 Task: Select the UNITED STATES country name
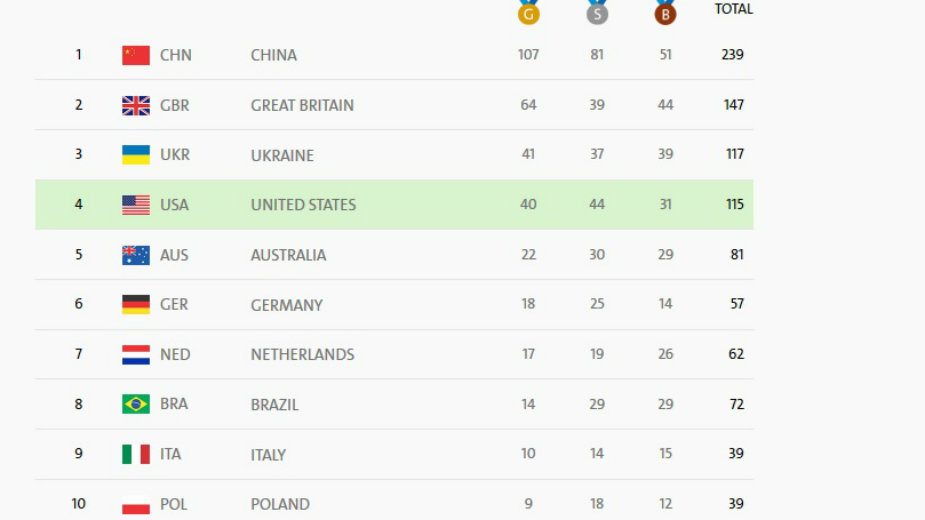coord(303,205)
